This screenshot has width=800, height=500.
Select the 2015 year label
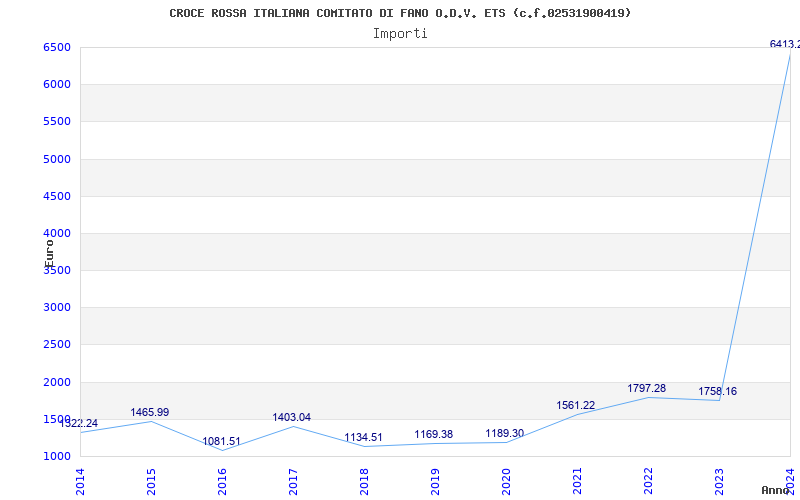[151, 482]
